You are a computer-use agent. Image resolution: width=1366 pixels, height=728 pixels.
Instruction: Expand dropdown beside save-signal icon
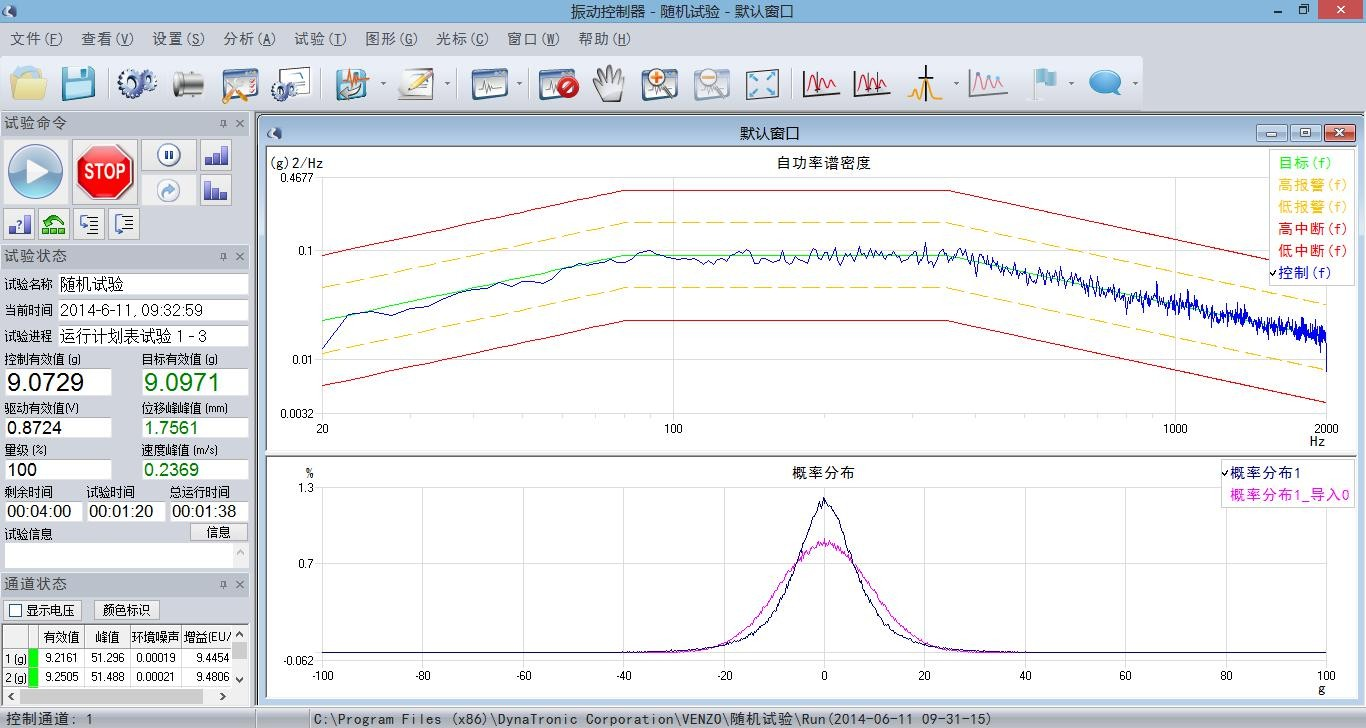(383, 84)
